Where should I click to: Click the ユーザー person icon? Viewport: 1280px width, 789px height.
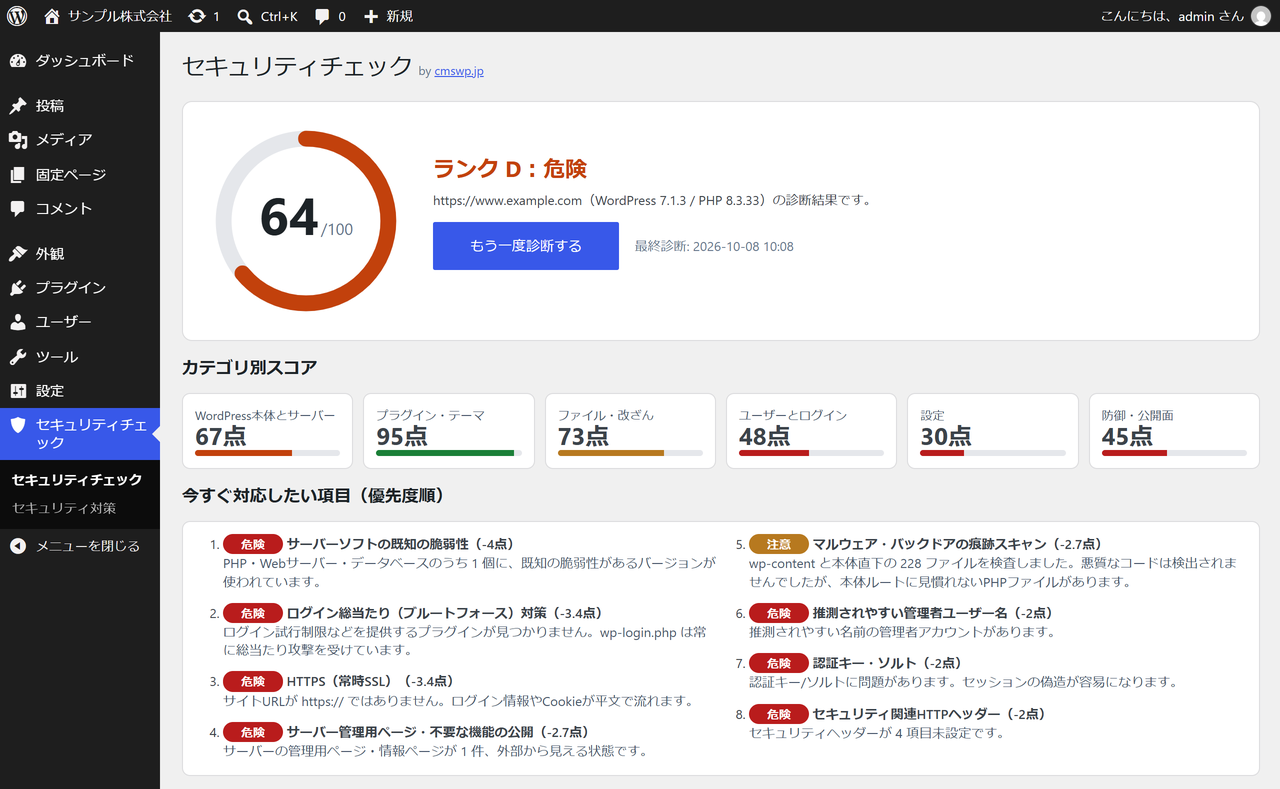click(18, 322)
